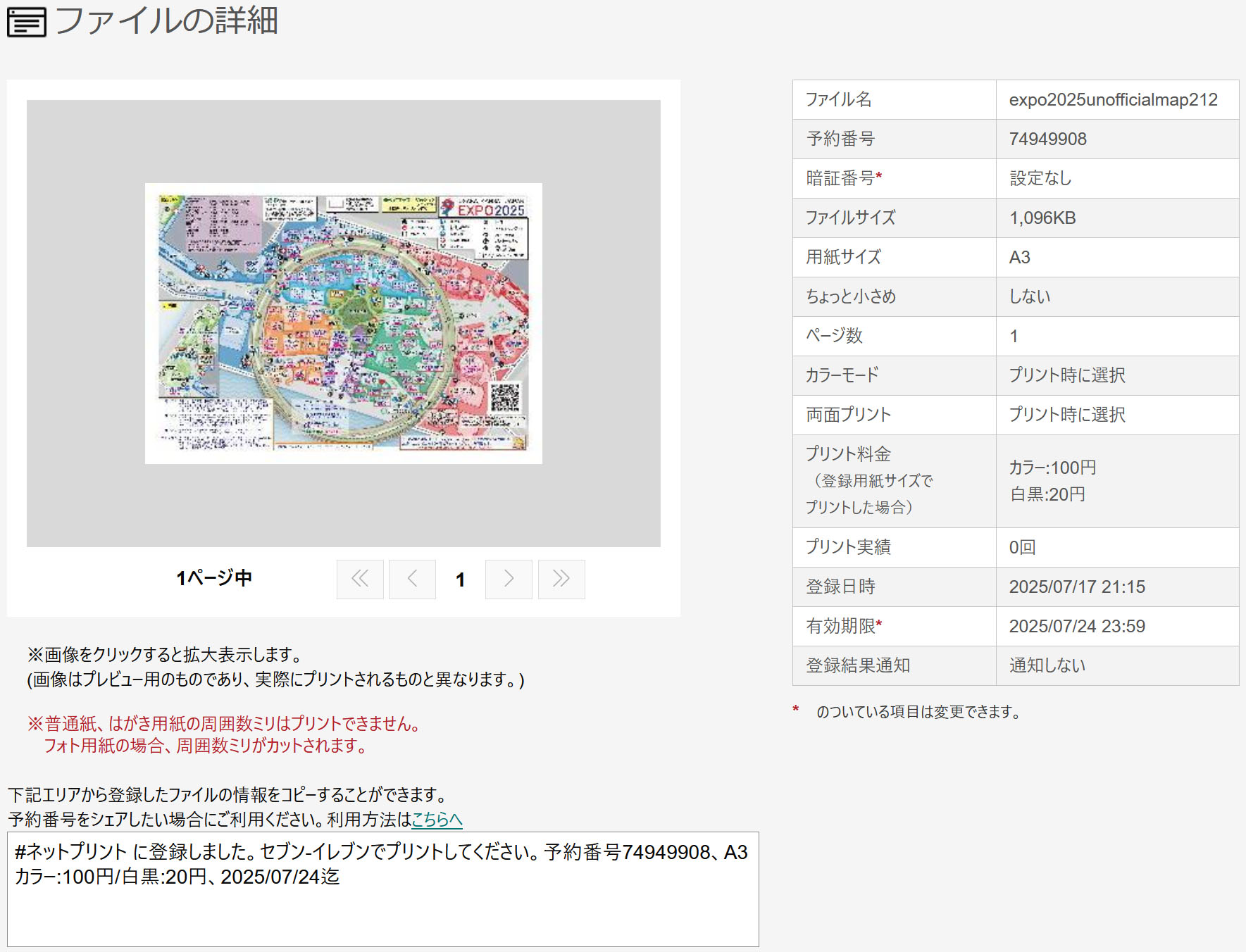The height and width of the screenshot is (952, 1246).
Task: Jump to the last preview page
Action: pyautogui.click(x=561, y=579)
